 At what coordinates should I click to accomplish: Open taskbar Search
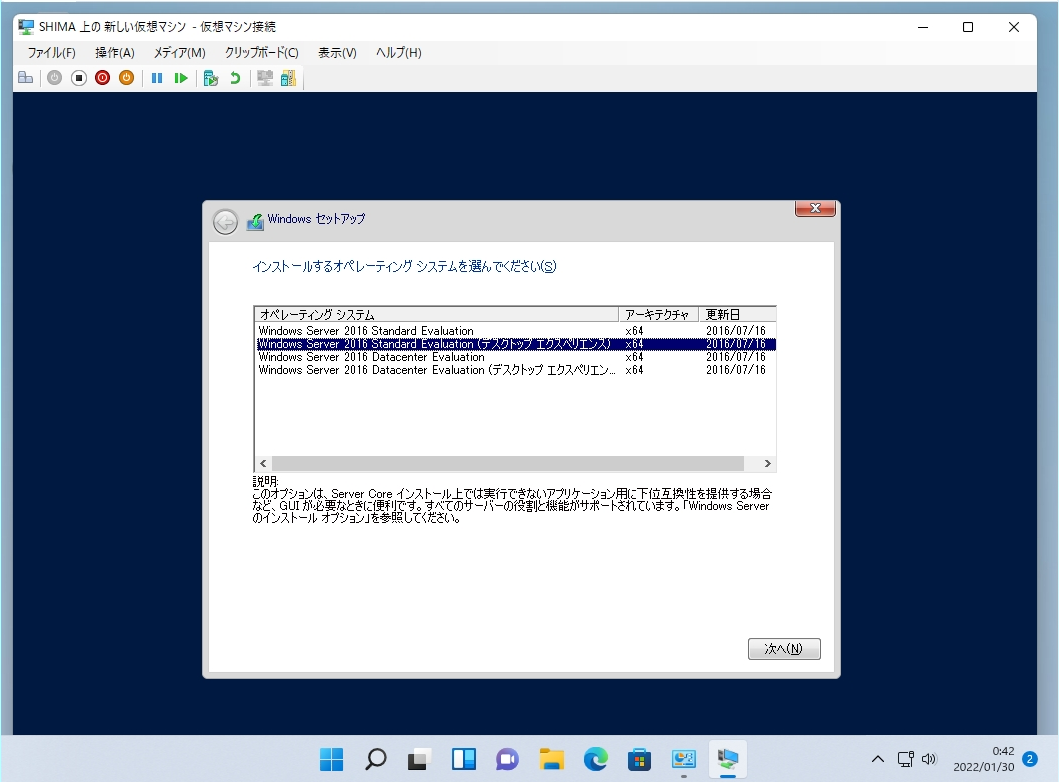pyautogui.click(x=376, y=760)
